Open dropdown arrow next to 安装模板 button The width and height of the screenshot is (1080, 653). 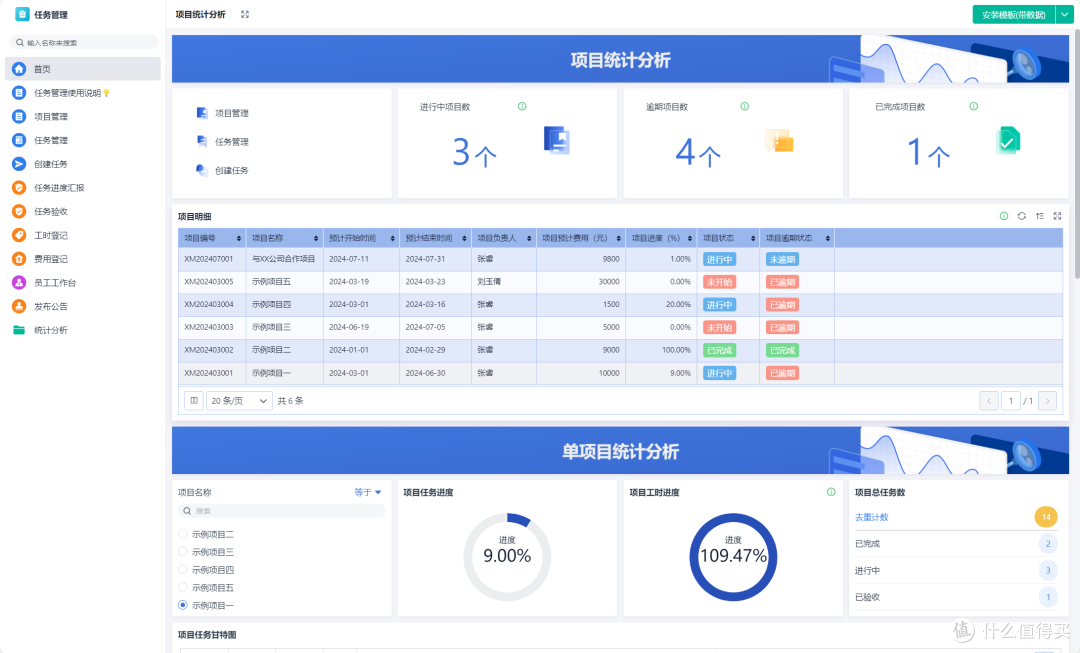coord(1064,14)
